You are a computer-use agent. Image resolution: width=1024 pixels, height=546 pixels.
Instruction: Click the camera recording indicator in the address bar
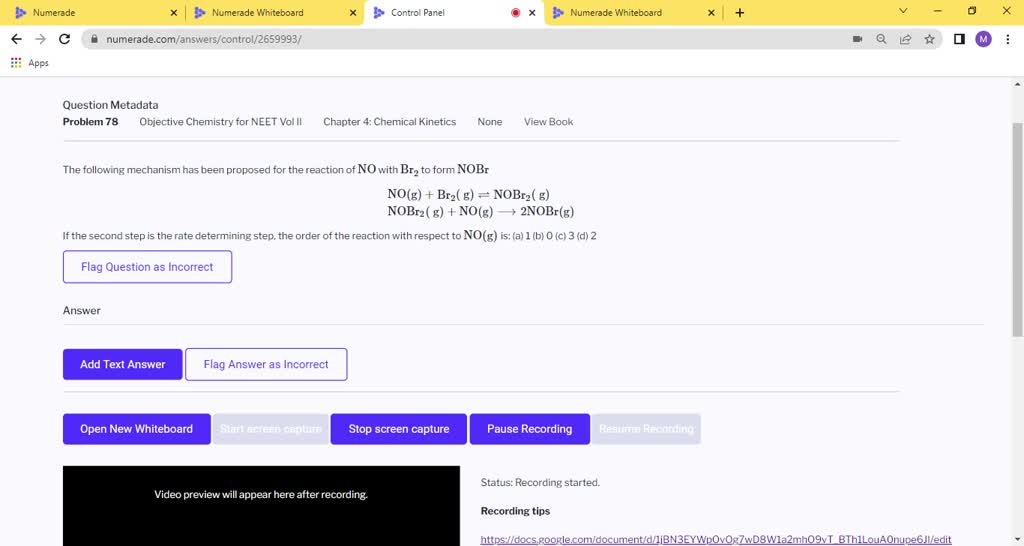(857, 39)
